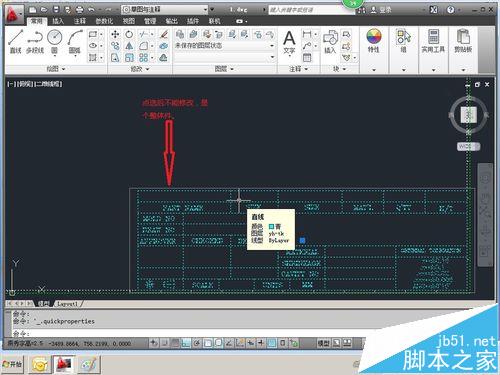The width and height of the screenshot is (500, 375).
Task: Open the Circle tool dropdown arrow
Action: click(x=54, y=56)
